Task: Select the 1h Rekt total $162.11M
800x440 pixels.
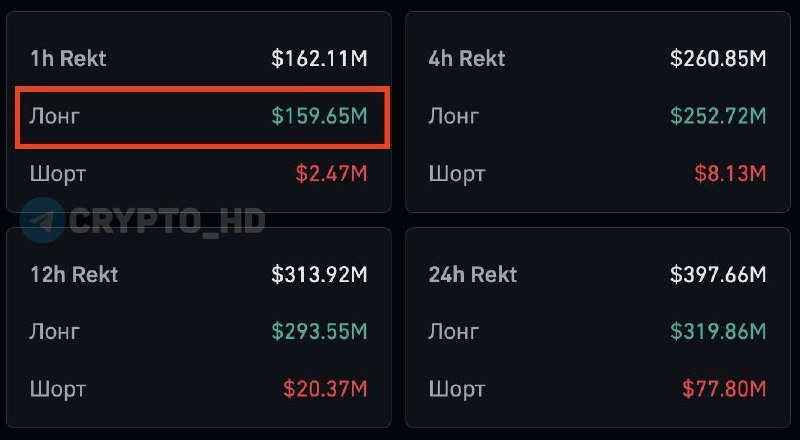Action: (x=319, y=58)
